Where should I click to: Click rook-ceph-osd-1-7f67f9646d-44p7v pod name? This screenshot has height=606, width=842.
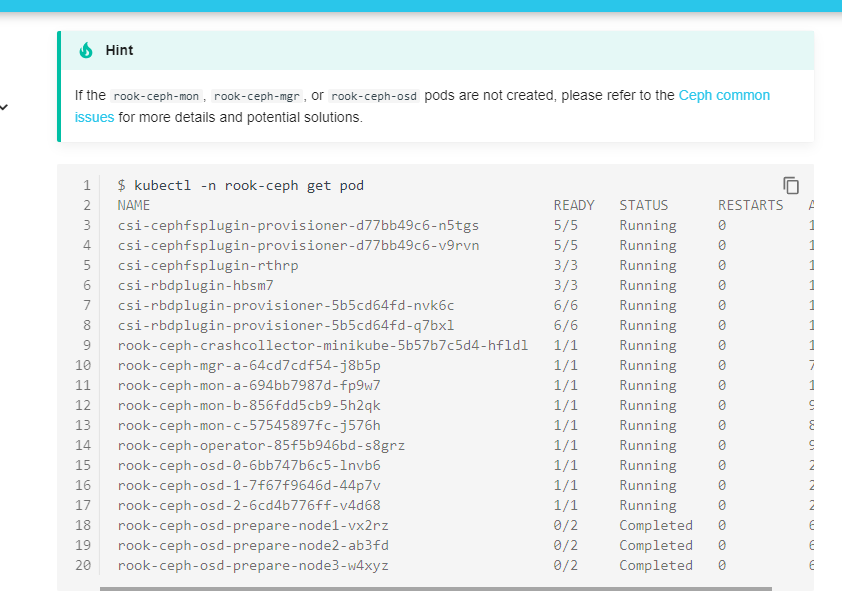pos(249,485)
